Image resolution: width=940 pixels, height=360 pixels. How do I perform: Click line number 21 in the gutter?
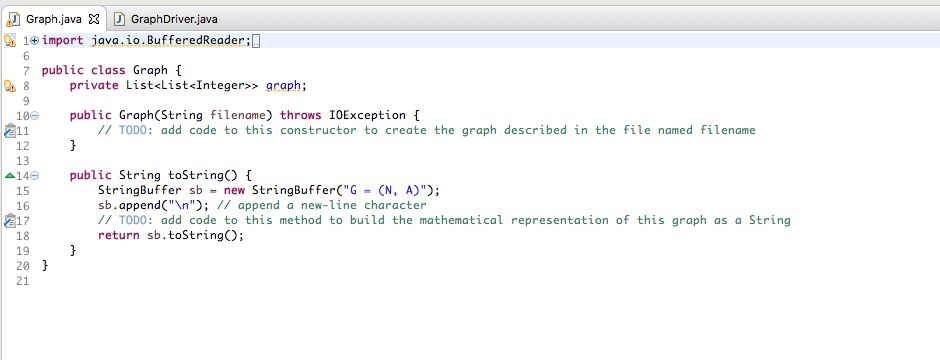(23, 280)
